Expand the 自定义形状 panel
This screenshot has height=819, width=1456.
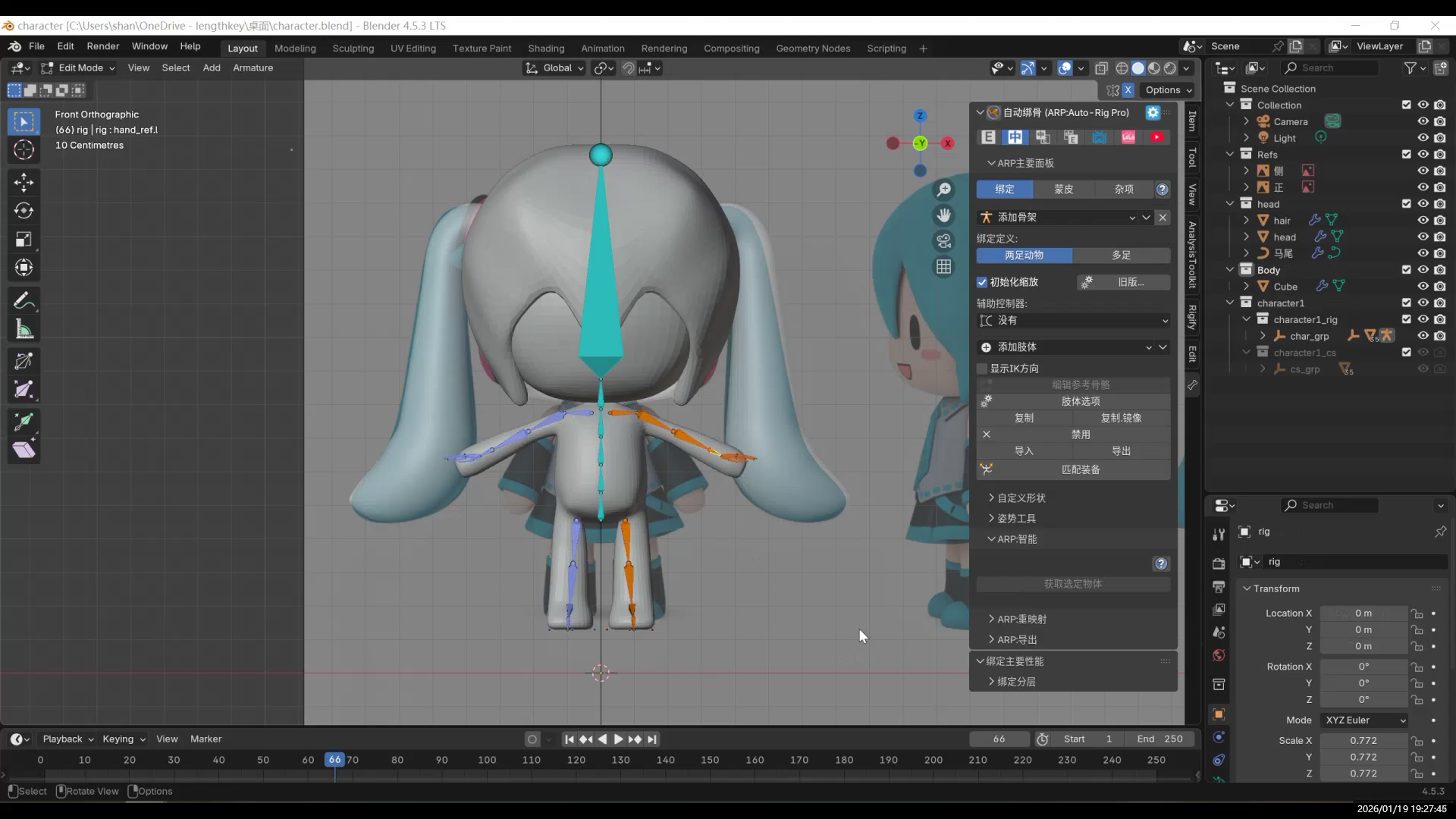click(1021, 498)
